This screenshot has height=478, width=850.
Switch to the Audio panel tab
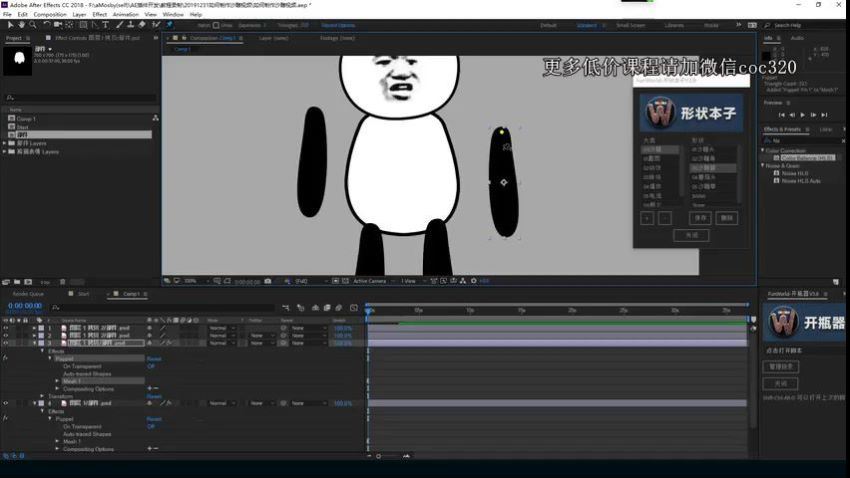pyautogui.click(x=797, y=38)
